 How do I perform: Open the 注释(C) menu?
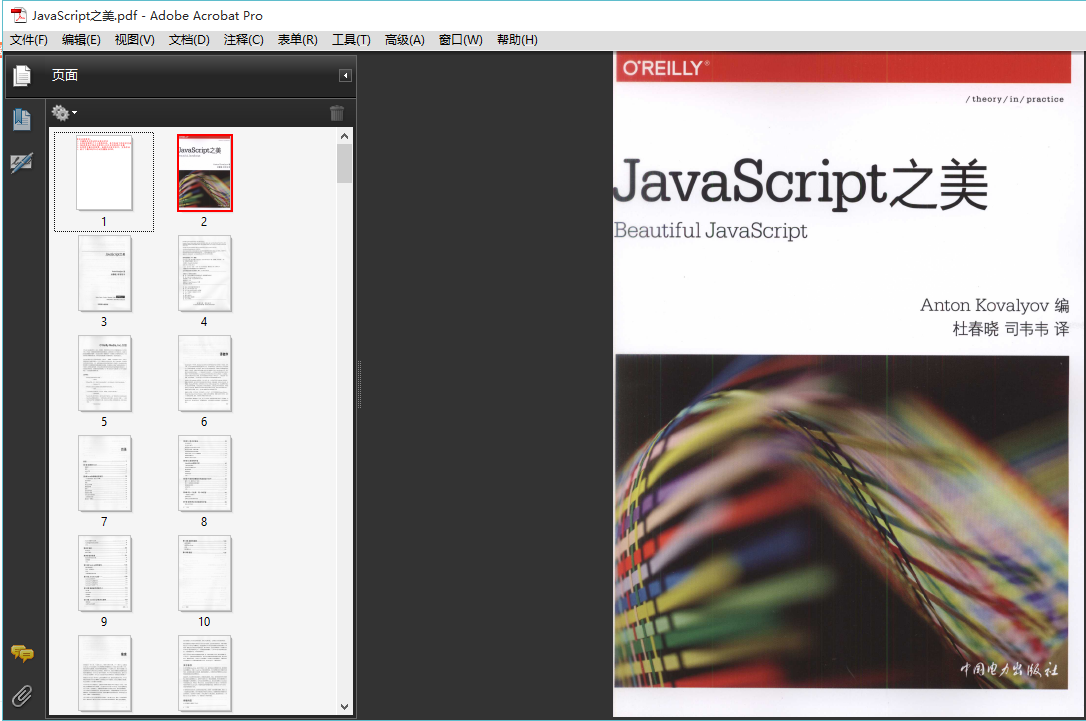coord(244,40)
